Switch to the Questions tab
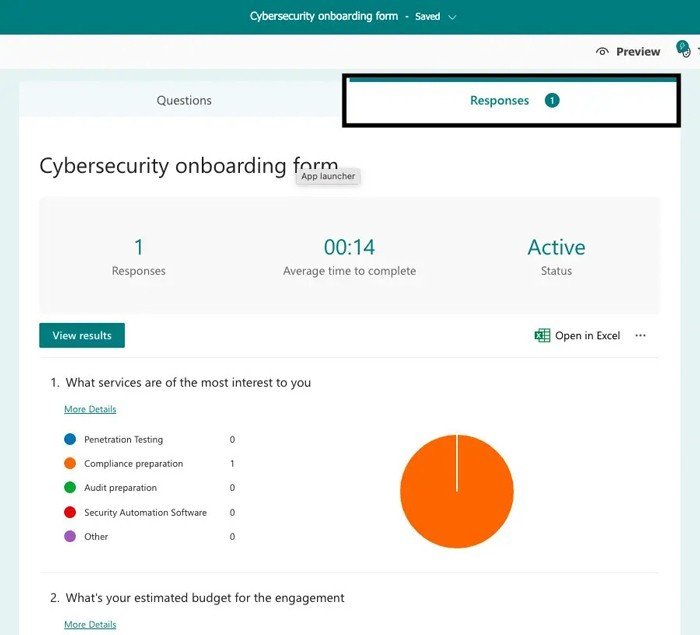 click(x=184, y=100)
